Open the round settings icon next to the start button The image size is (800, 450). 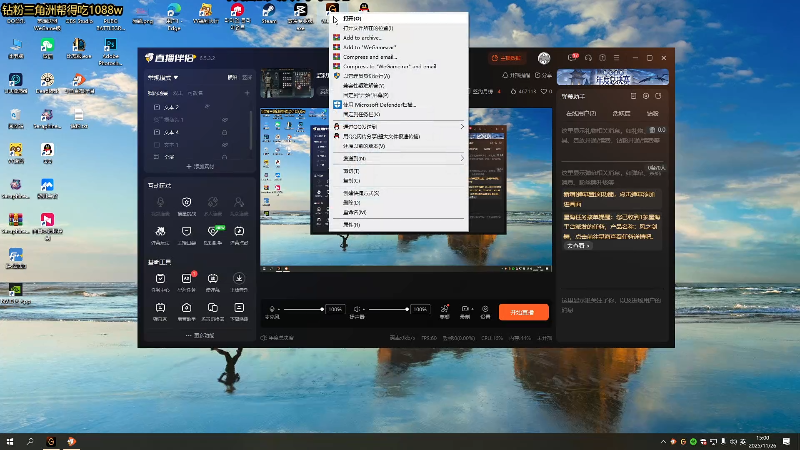[x=485, y=309]
